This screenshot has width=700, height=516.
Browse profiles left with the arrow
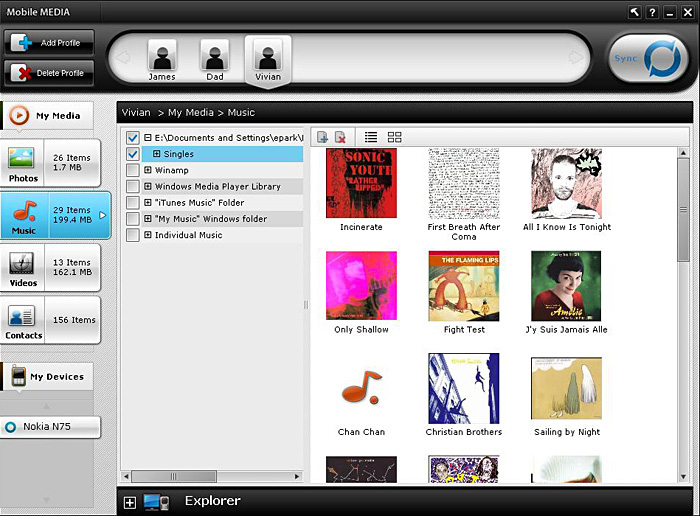coord(123,57)
